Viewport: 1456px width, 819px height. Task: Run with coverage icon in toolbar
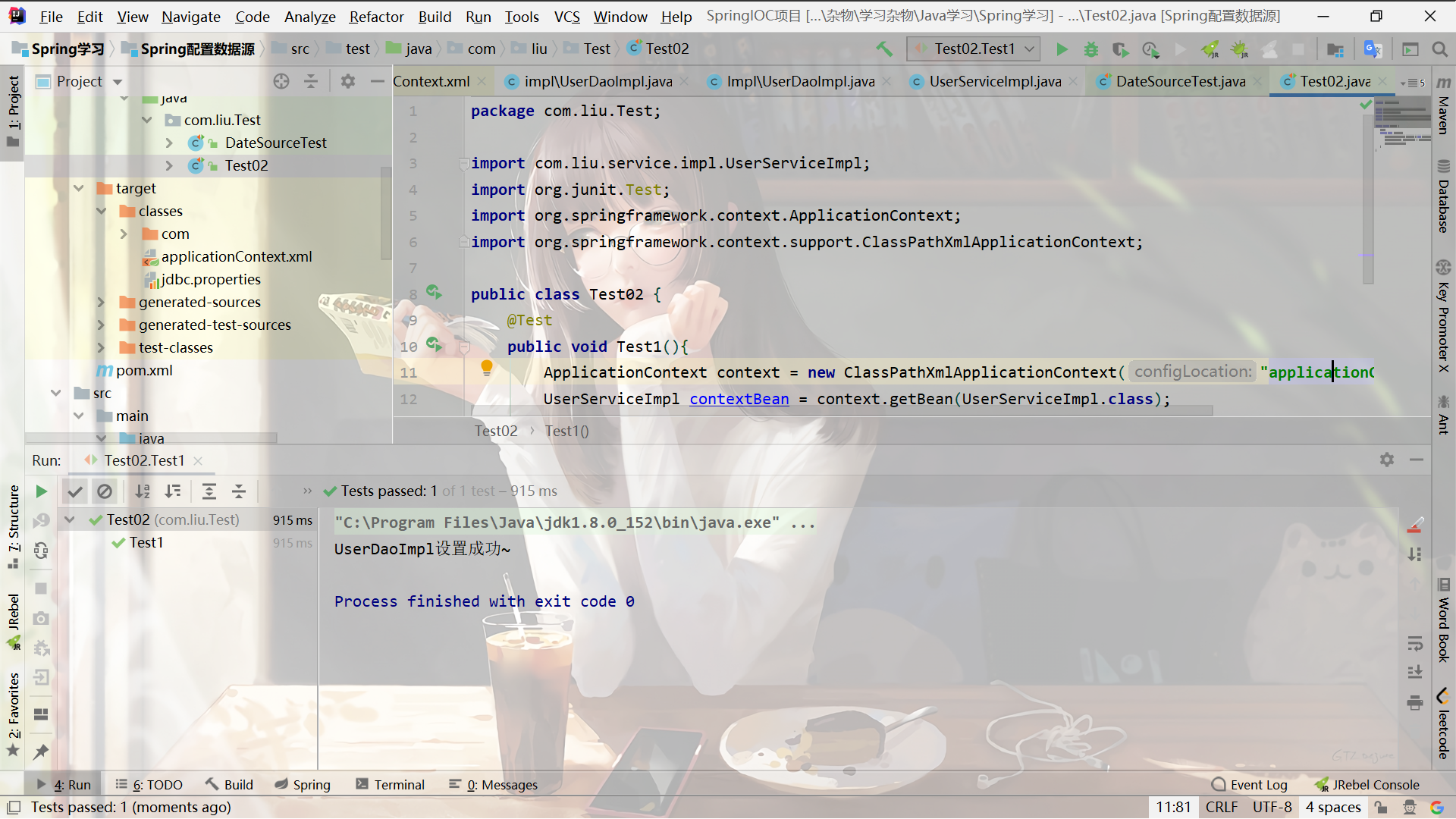click(x=1120, y=49)
